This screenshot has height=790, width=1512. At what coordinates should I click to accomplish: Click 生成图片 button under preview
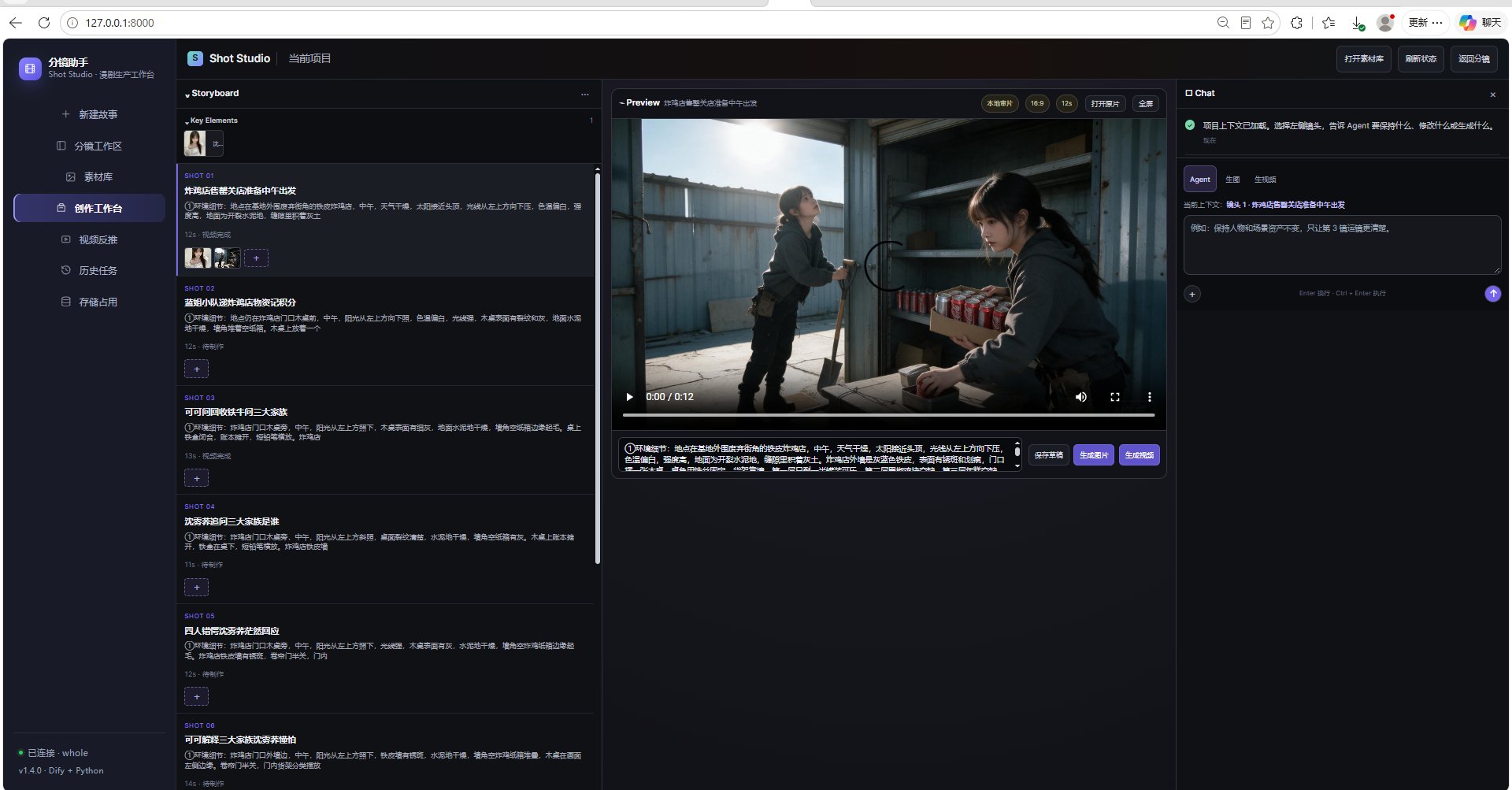[x=1093, y=455]
